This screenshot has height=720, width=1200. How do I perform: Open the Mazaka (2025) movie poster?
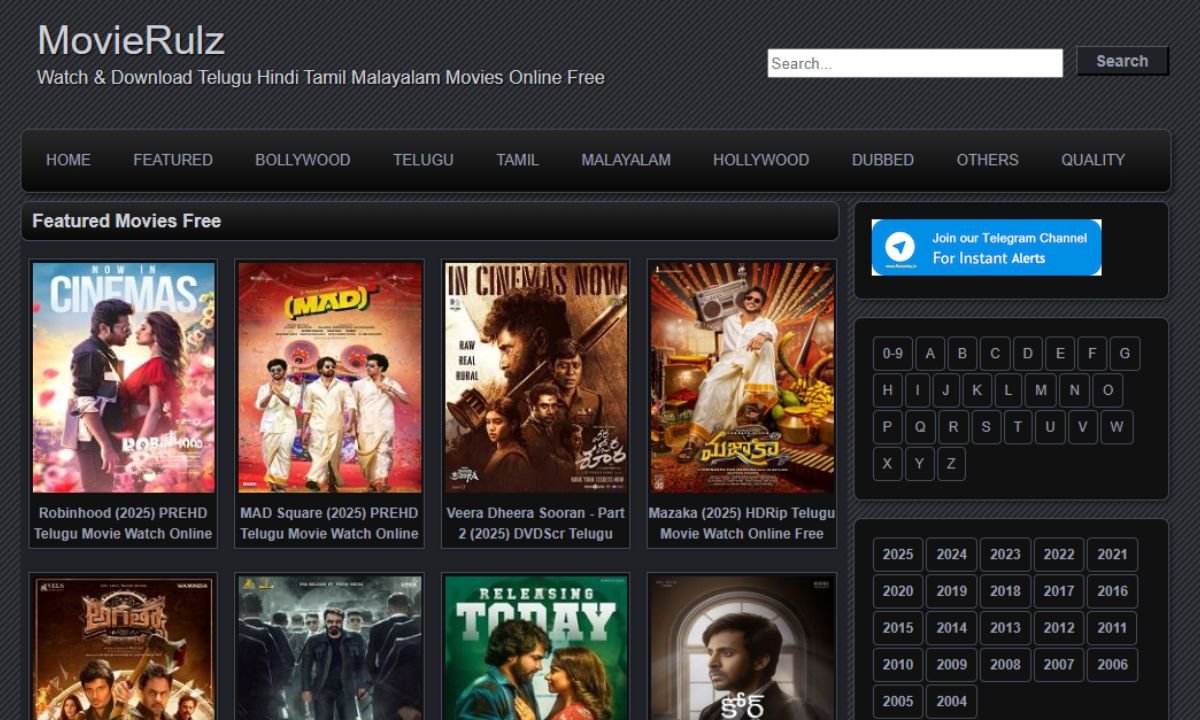click(x=741, y=377)
